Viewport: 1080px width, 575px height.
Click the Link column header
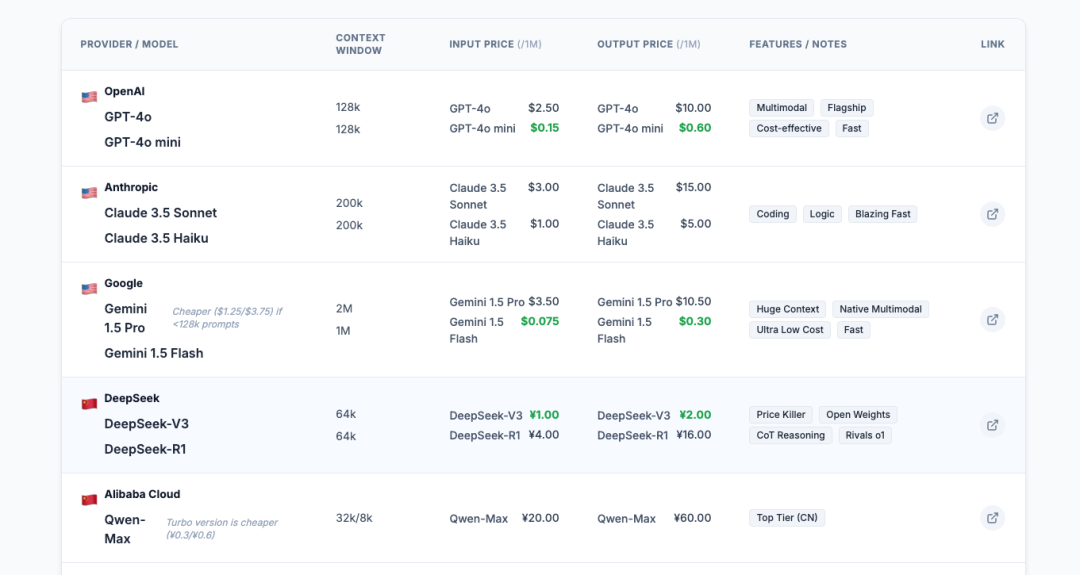[x=993, y=44]
